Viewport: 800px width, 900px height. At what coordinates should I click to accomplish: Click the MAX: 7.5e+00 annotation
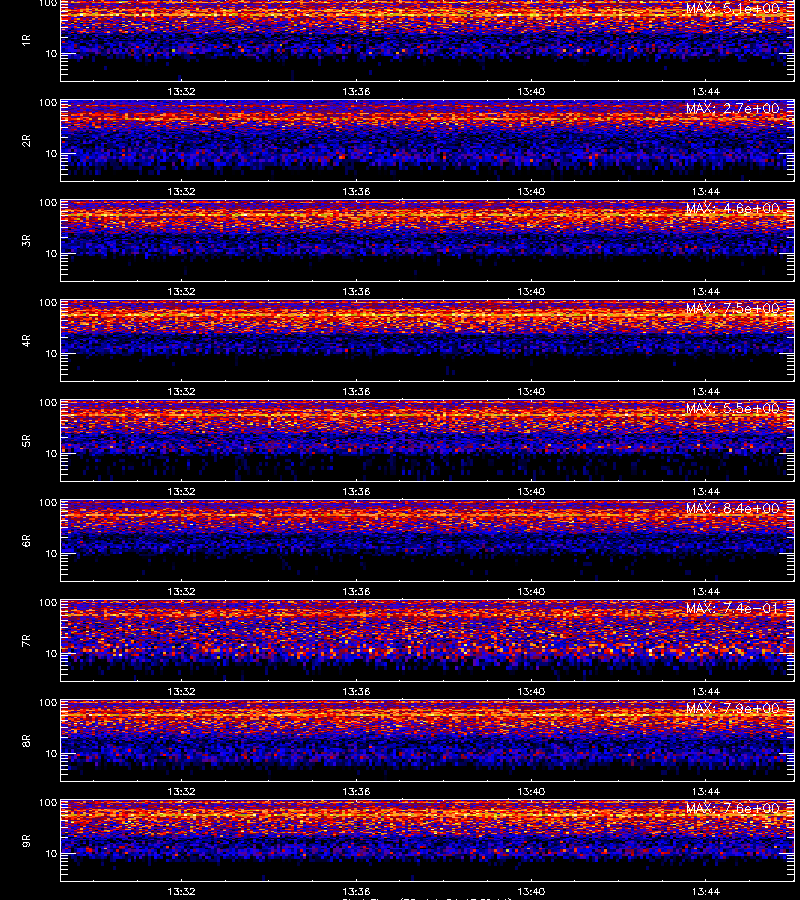coord(733,308)
